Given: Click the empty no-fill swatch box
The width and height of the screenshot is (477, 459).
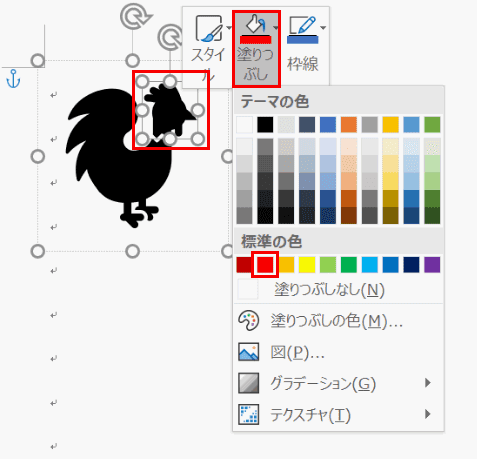Looking at the screenshot, I should [248, 289].
